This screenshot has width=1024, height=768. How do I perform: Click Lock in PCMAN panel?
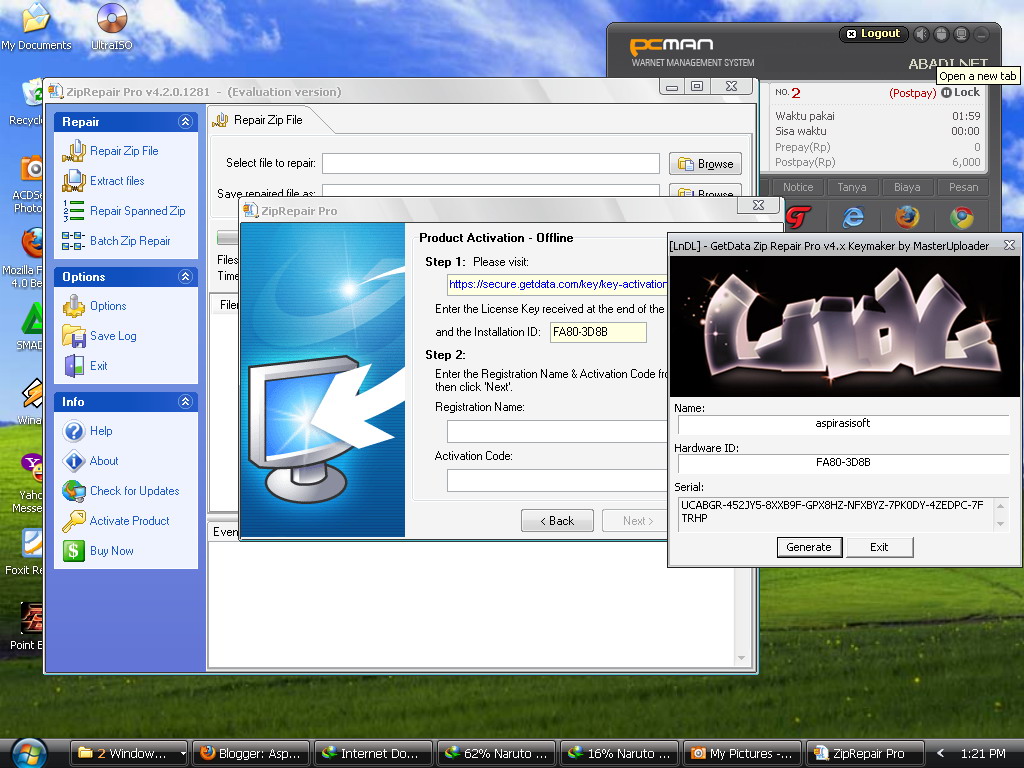pyautogui.click(x=960, y=92)
